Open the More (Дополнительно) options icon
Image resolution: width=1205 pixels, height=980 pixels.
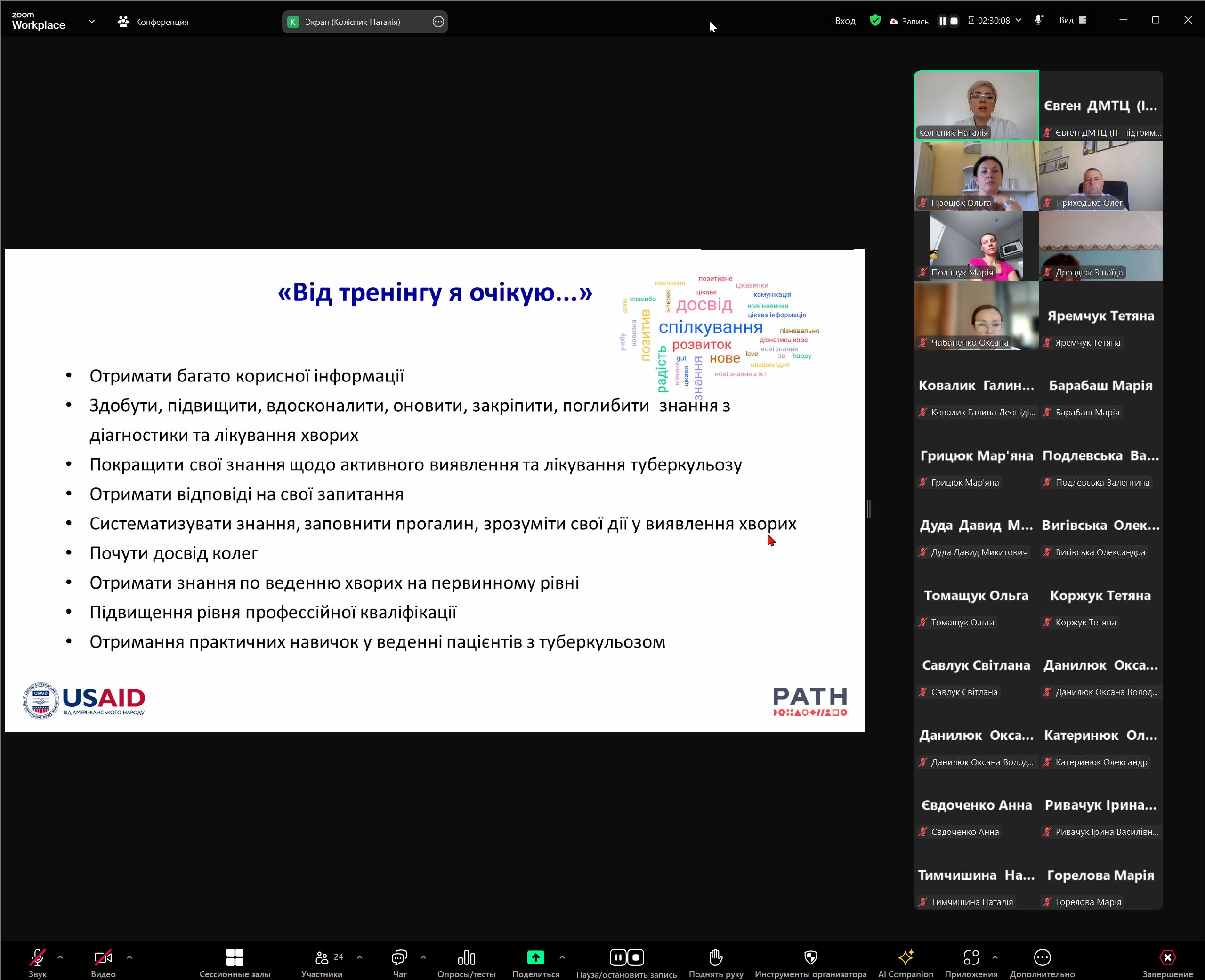pyautogui.click(x=1042, y=957)
